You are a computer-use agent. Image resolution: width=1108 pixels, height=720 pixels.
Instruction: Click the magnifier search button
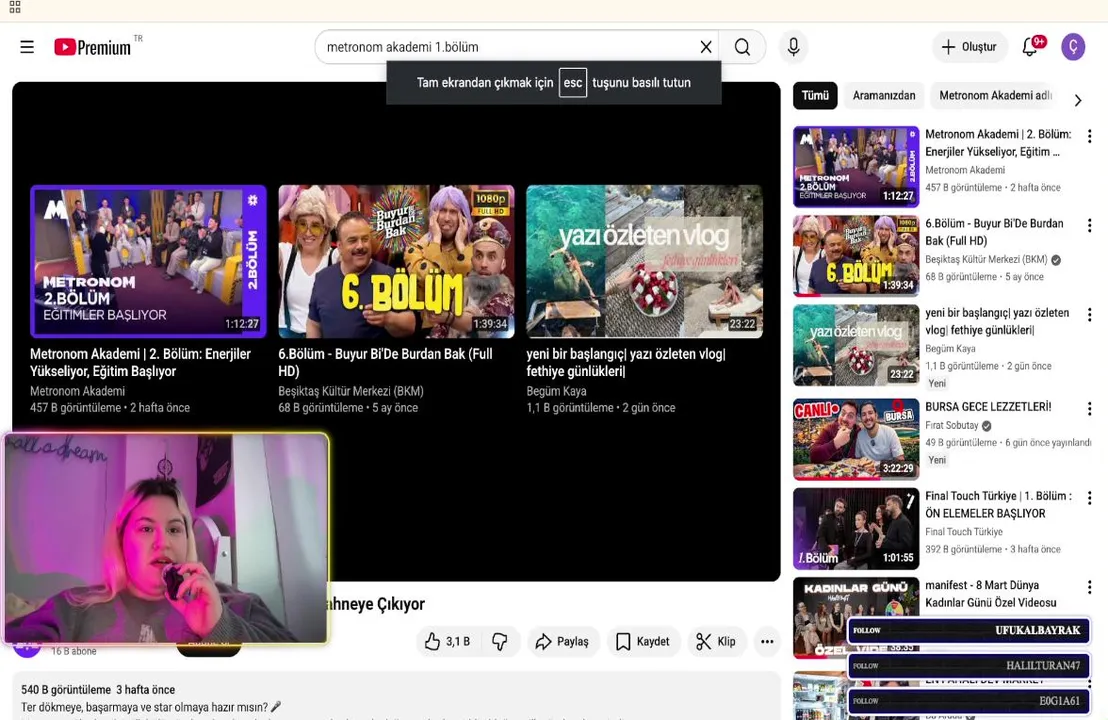click(x=742, y=47)
